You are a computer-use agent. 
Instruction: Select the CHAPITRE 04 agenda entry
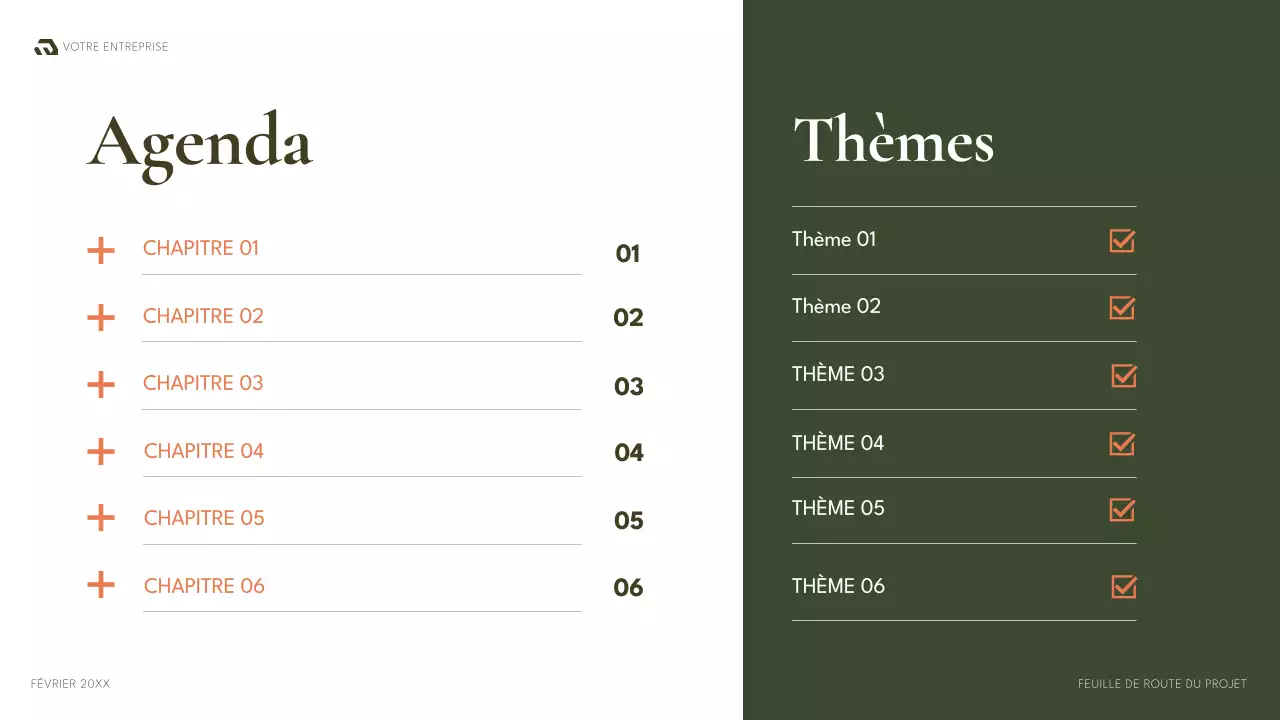pyautogui.click(x=204, y=451)
